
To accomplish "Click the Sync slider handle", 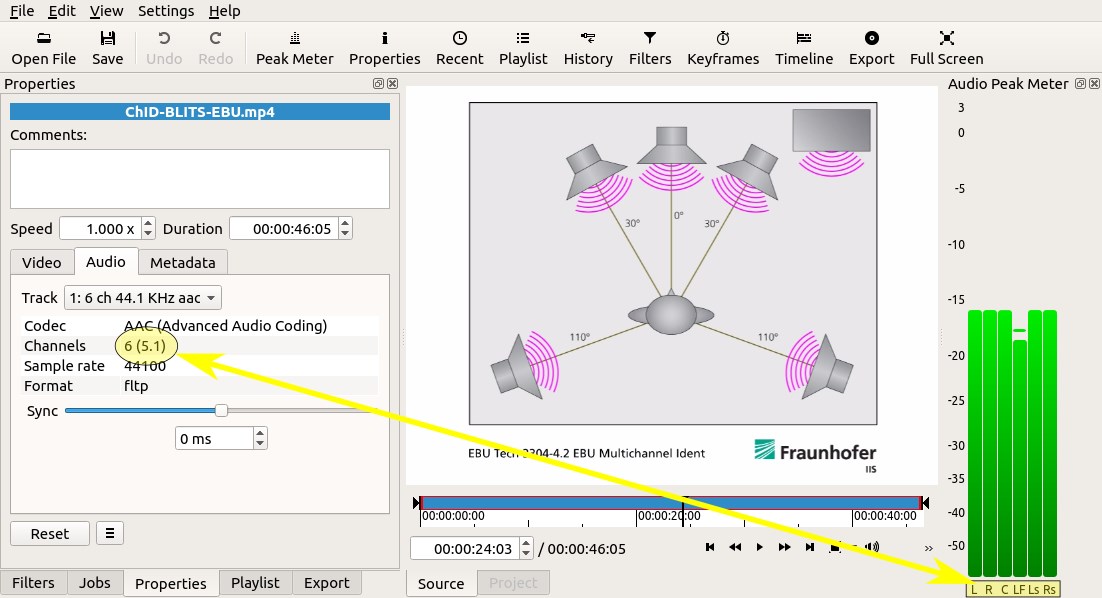I will pos(222,410).
